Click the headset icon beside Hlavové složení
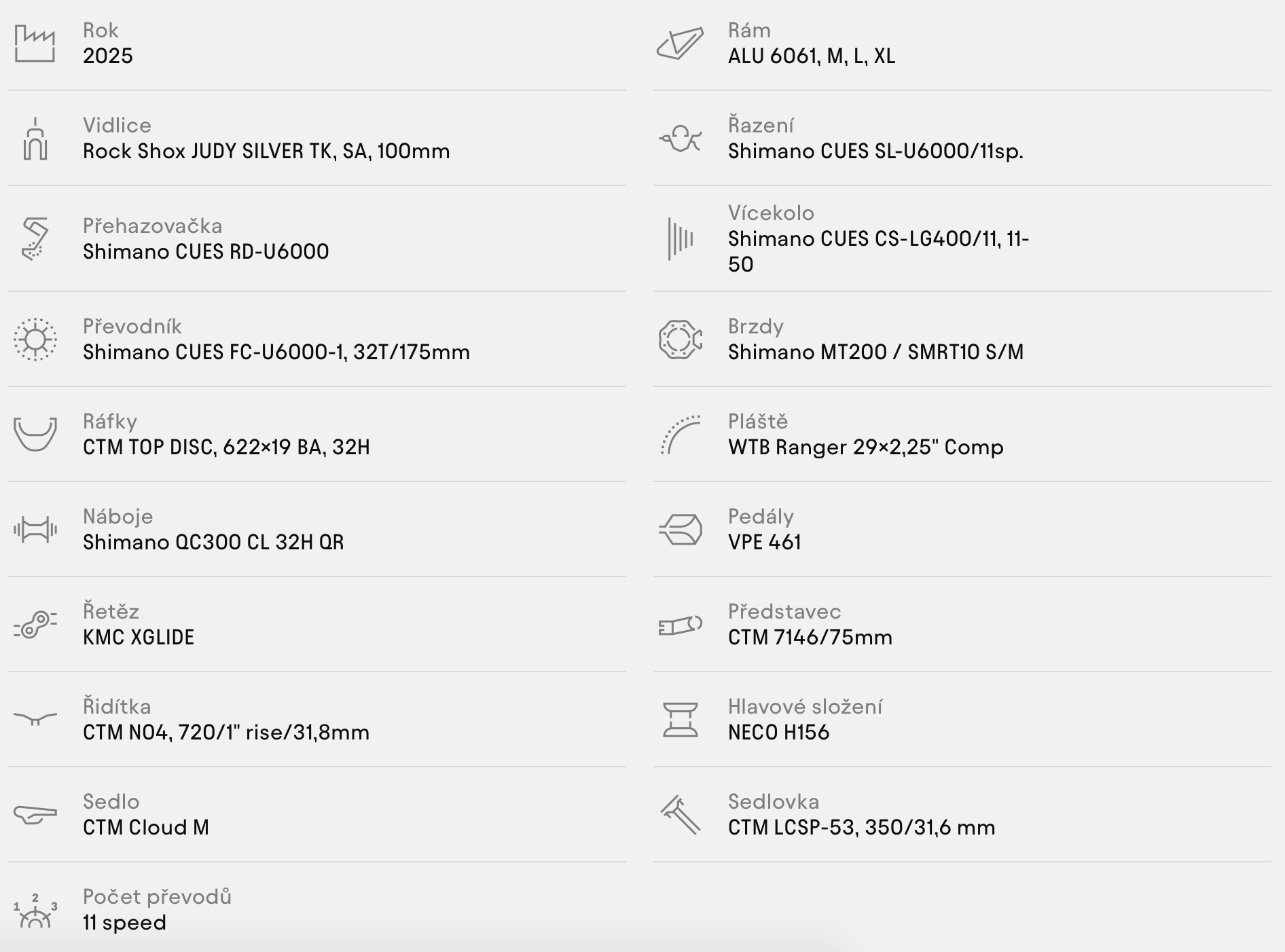1285x952 pixels. pos(680,720)
